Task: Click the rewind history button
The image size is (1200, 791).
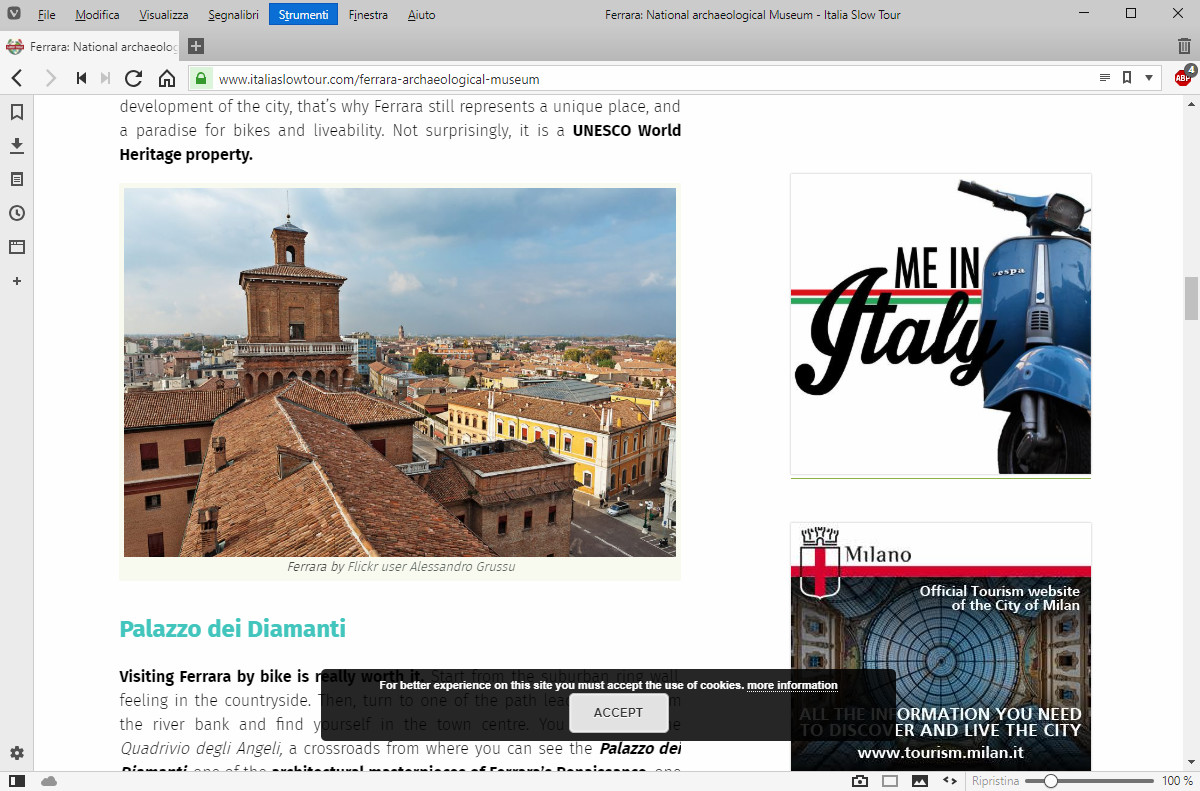Action: (x=81, y=78)
